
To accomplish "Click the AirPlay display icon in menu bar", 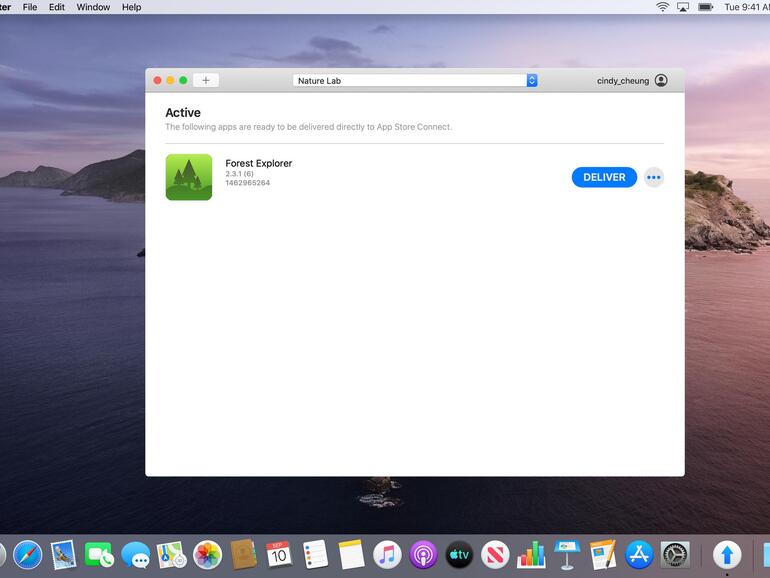I will click(x=683, y=7).
